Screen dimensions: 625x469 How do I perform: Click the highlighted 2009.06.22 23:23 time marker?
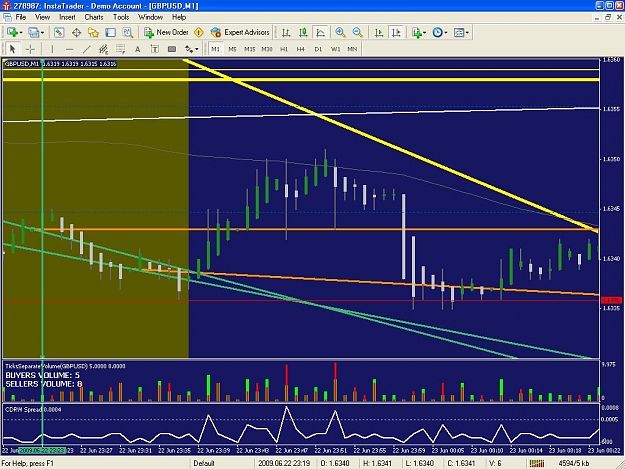click(43, 450)
